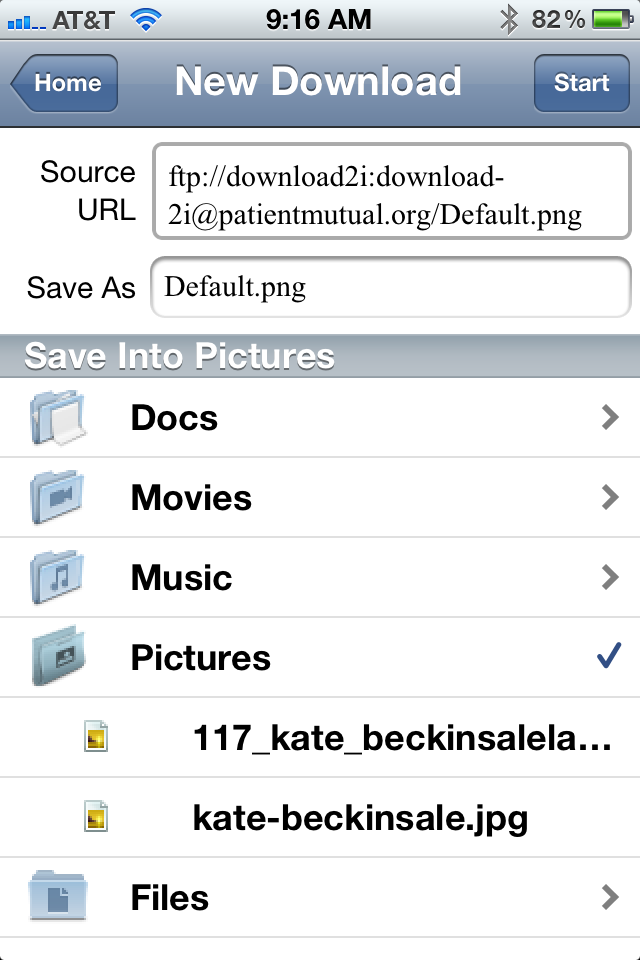Expand the Docs folder chevron
The height and width of the screenshot is (960, 640).
coord(610,418)
